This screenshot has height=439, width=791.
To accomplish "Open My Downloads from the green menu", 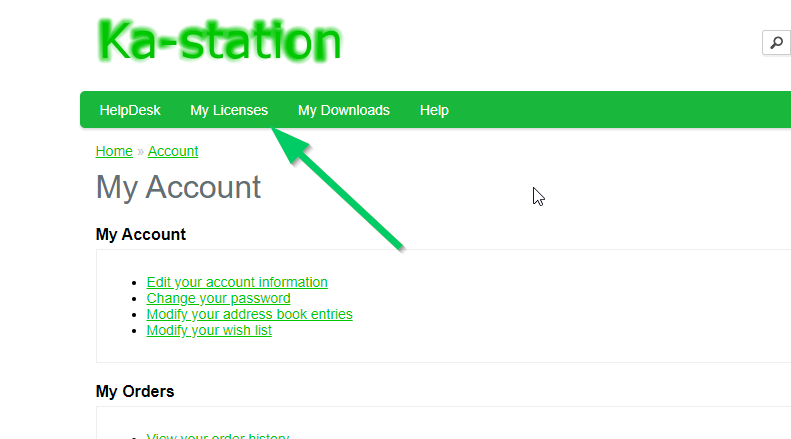I will (343, 110).
